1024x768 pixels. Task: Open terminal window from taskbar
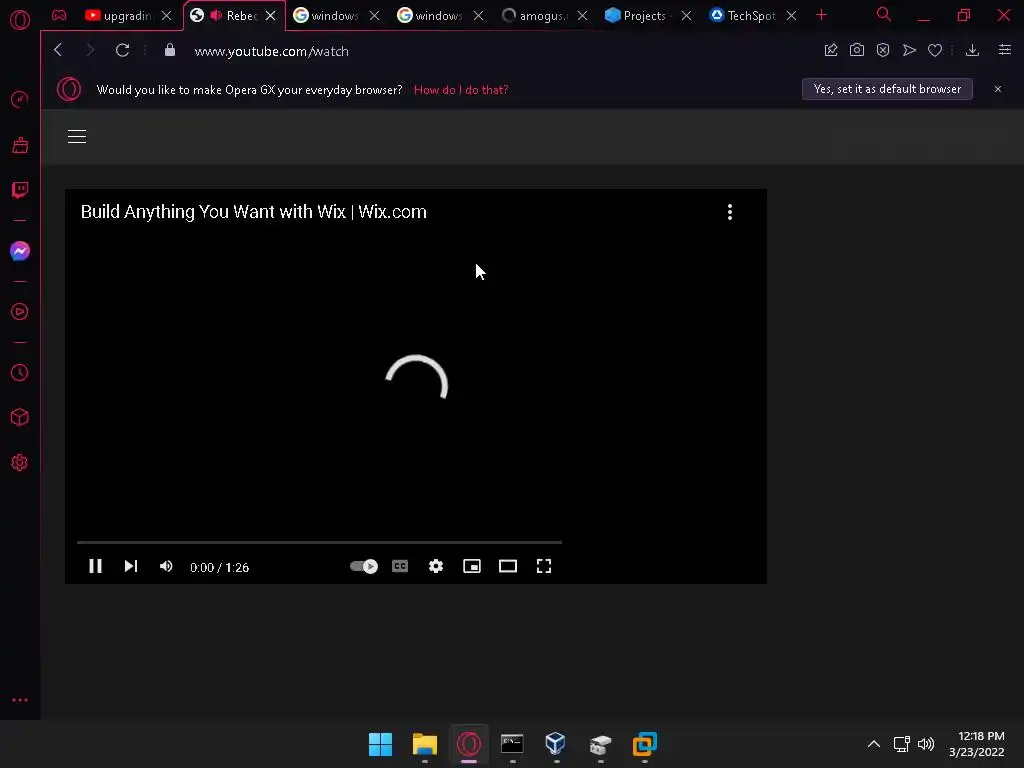(x=512, y=744)
